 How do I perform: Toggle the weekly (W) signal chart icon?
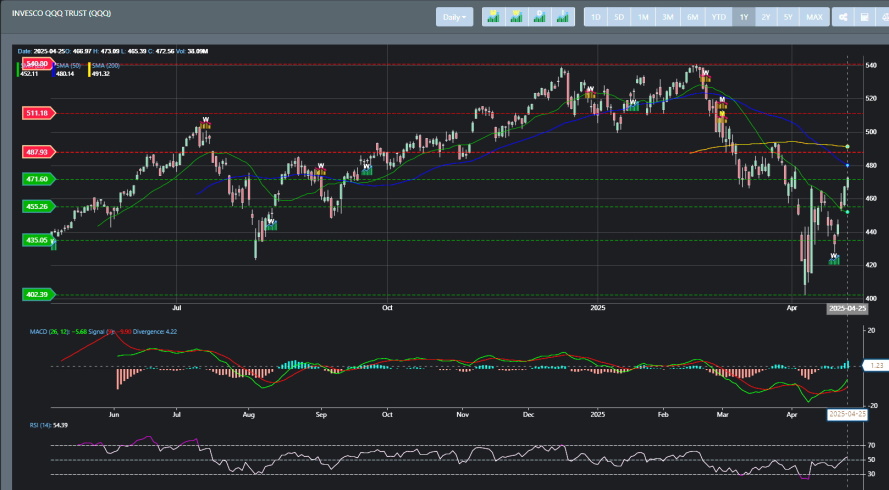tap(517, 17)
